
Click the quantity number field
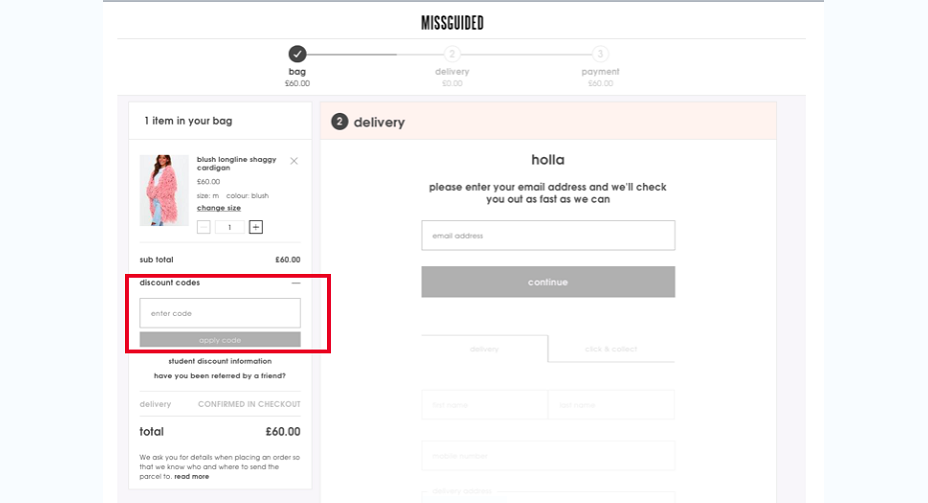pos(230,227)
